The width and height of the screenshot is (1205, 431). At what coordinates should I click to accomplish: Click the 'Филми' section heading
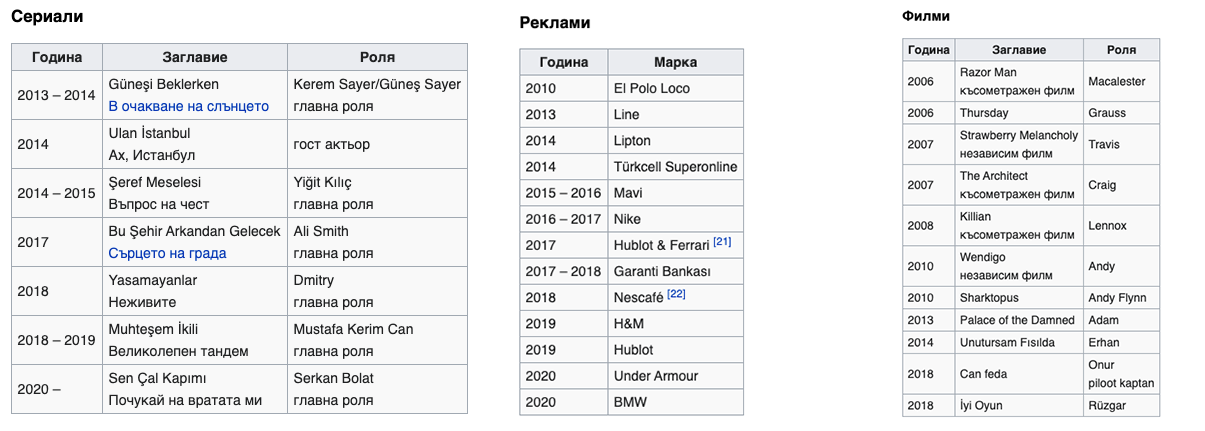(x=926, y=16)
